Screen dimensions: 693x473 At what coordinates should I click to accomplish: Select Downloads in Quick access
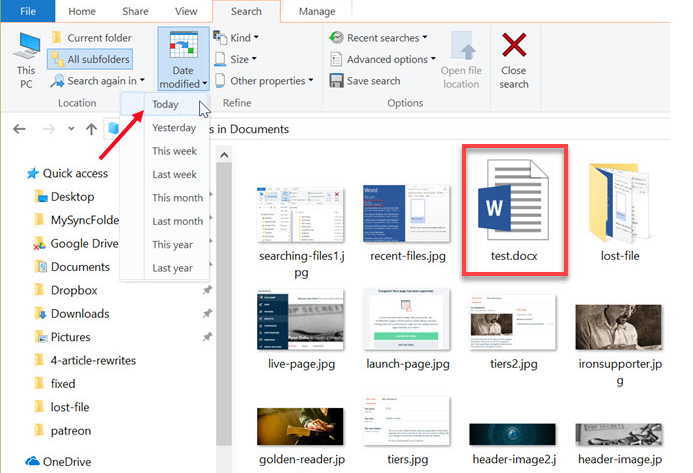[80, 313]
